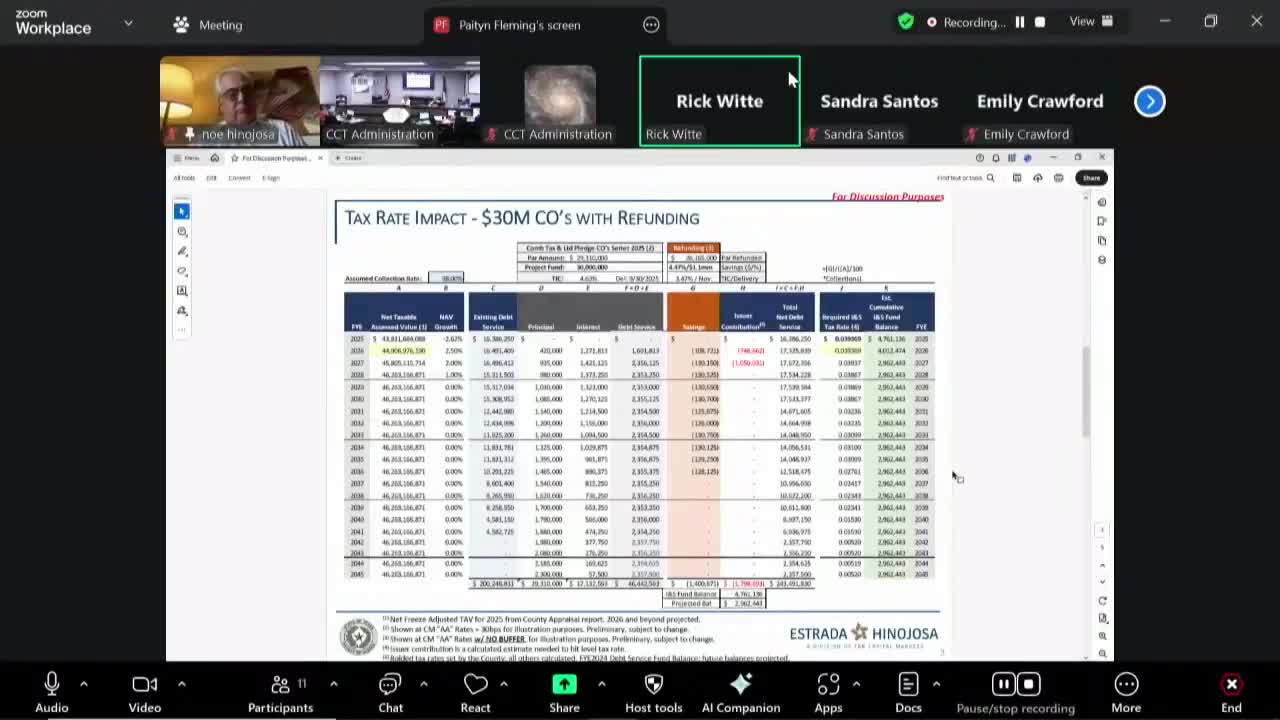Image resolution: width=1280 pixels, height=720 pixels.
Task: Switch to the Meeting tab
Action: [x=208, y=25]
